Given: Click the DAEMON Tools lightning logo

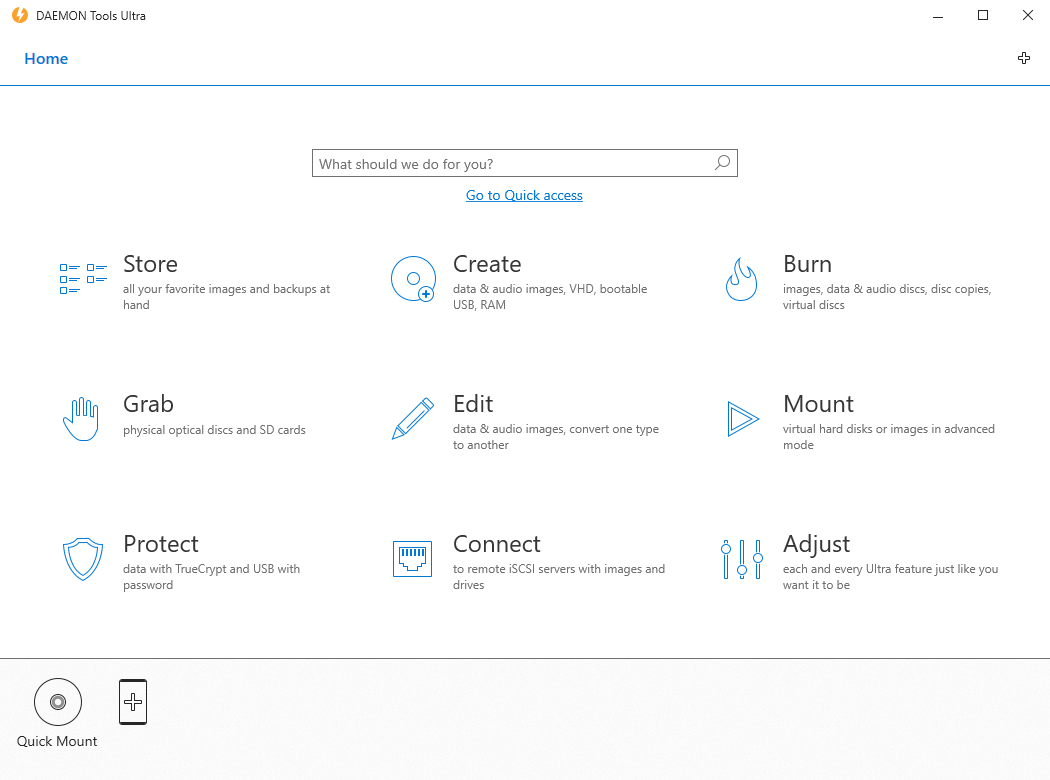Looking at the screenshot, I should tap(20, 15).
